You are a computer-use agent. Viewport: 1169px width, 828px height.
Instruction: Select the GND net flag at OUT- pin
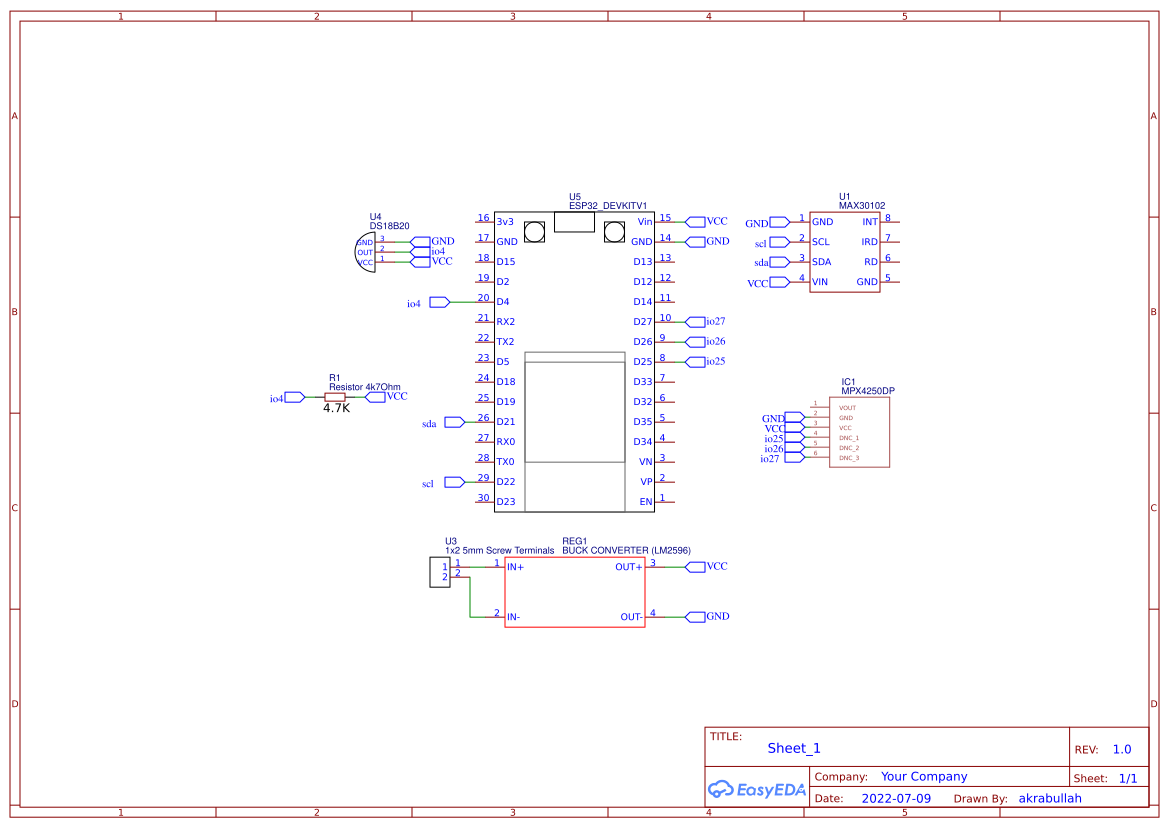[x=696, y=616]
